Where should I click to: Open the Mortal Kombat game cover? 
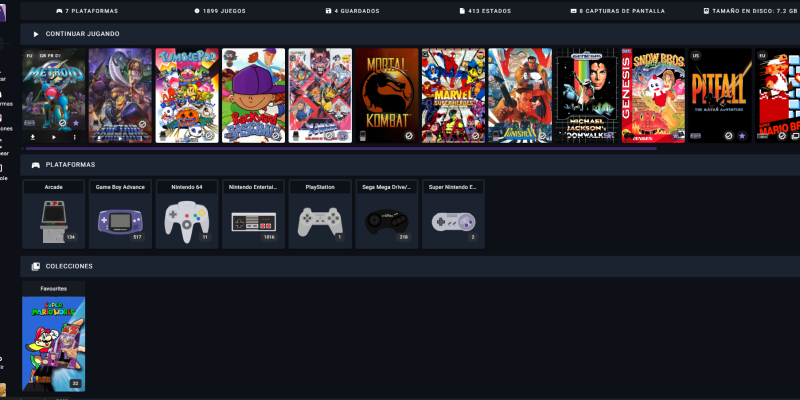click(385, 95)
